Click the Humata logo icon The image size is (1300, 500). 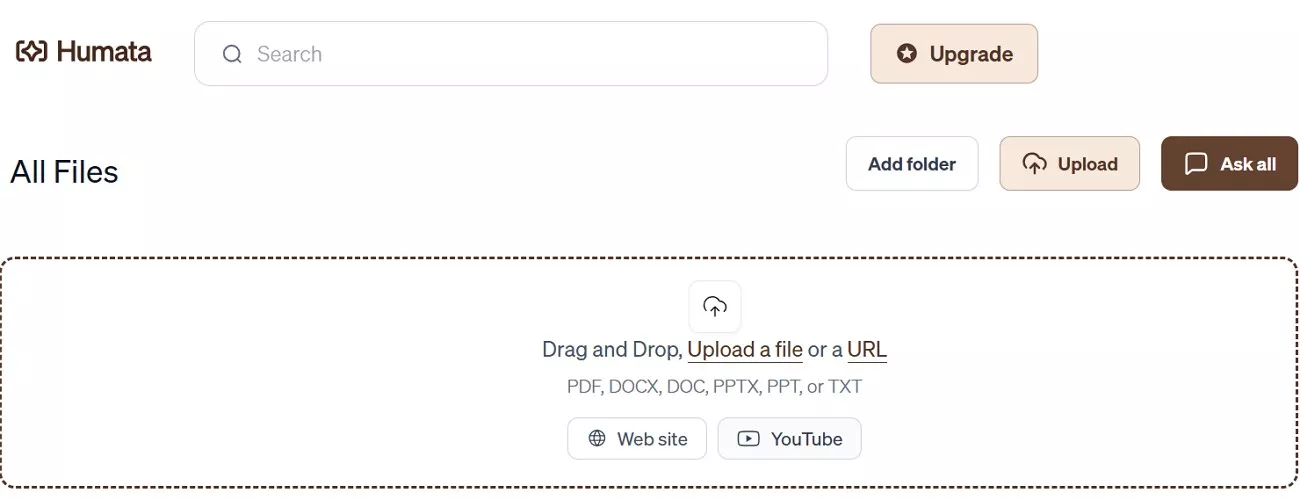click(31, 52)
